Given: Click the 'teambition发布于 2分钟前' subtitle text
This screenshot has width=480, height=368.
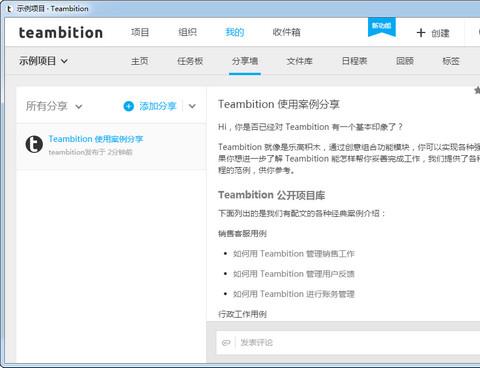Looking at the screenshot, I should point(90,152).
